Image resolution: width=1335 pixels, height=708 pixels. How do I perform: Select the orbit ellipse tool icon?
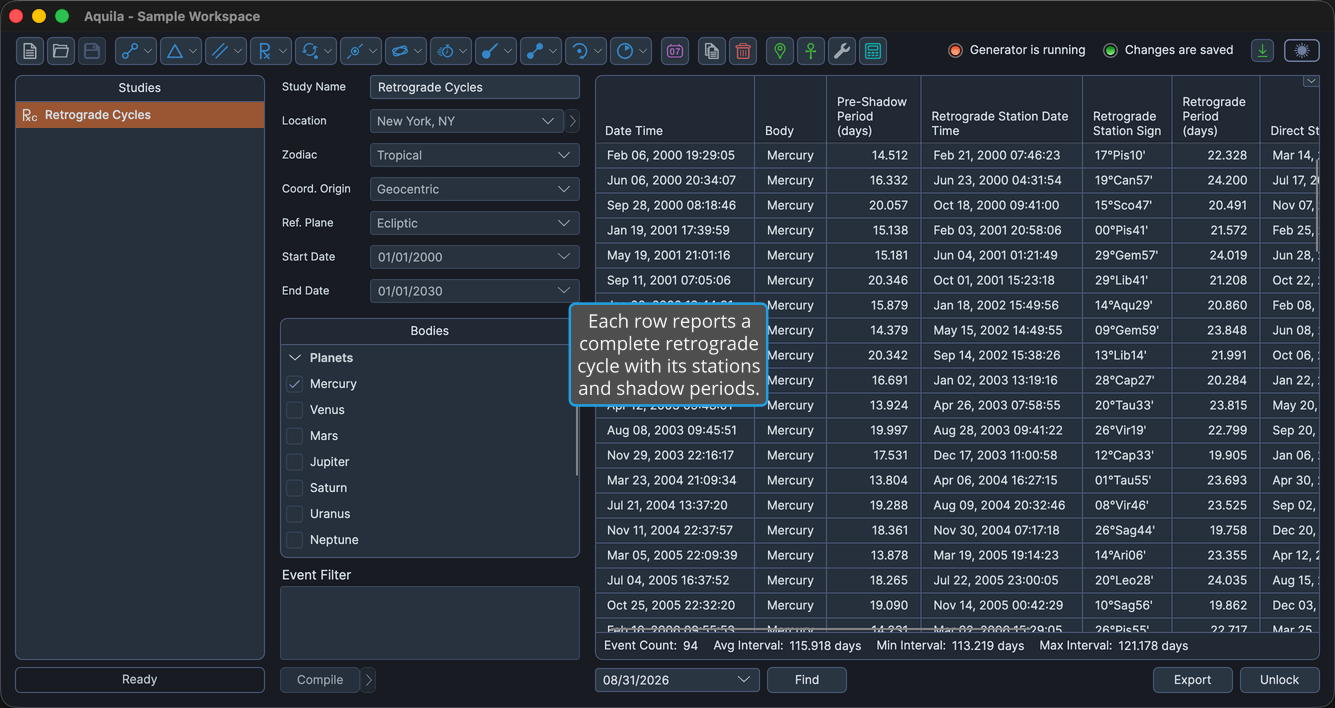click(x=400, y=51)
